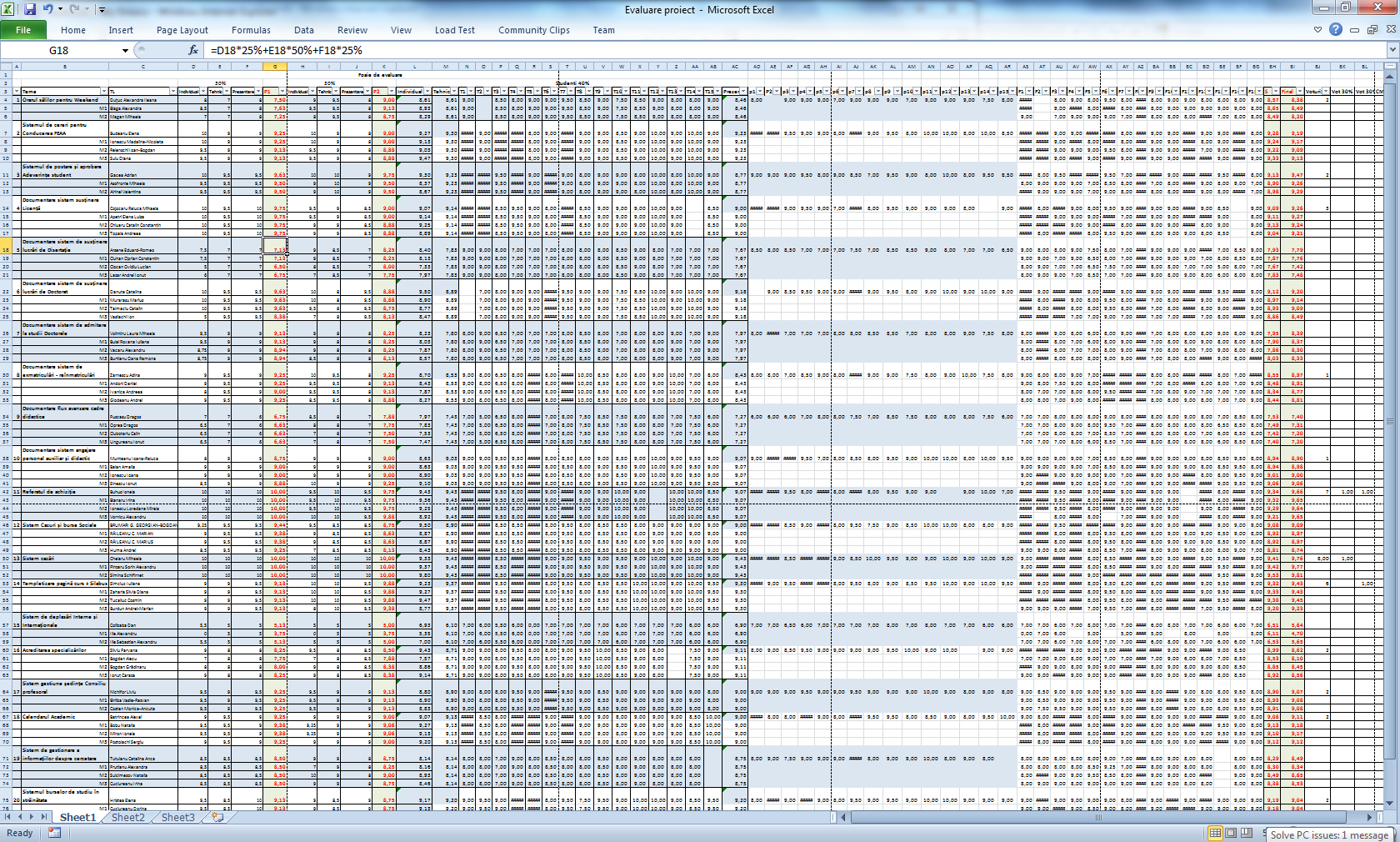Switch to Page Layout view in status bar
Viewport: 1400px width, 842px height.
(1231, 833)
